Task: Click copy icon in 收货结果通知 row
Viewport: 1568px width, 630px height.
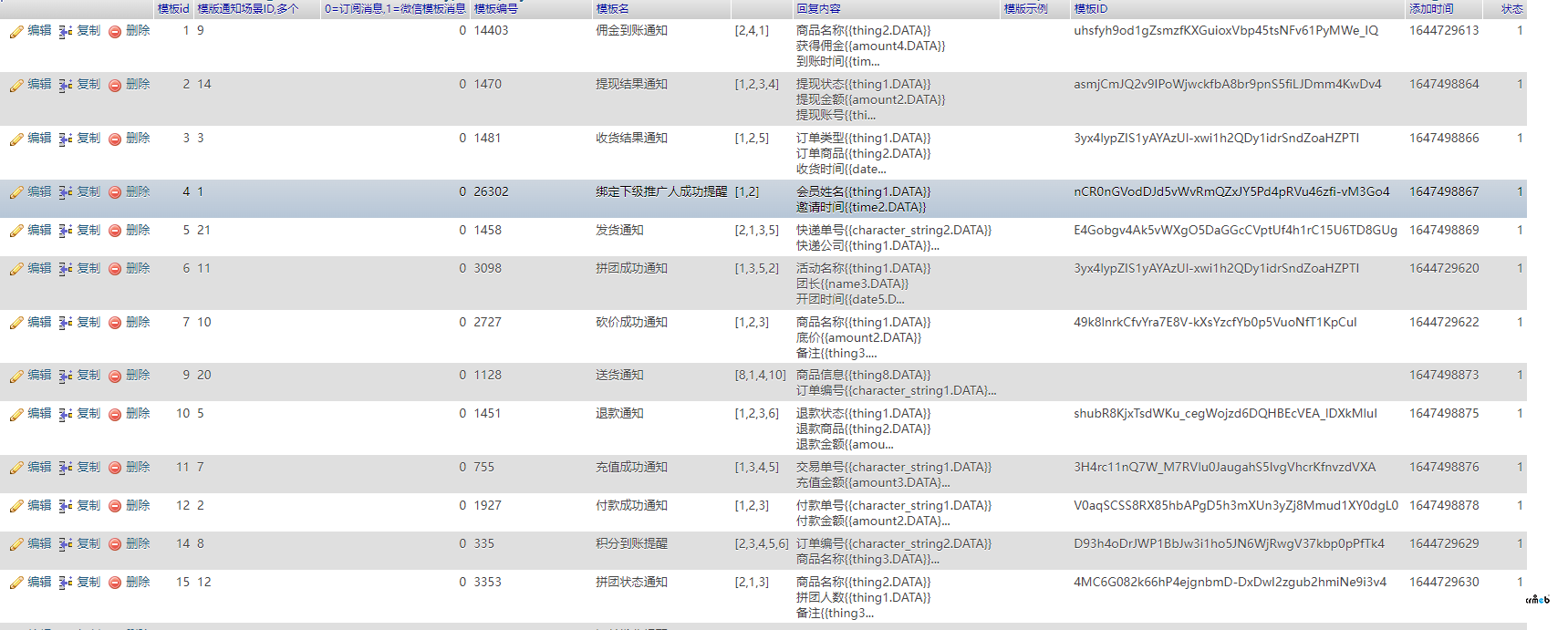Action: [66, 139]
